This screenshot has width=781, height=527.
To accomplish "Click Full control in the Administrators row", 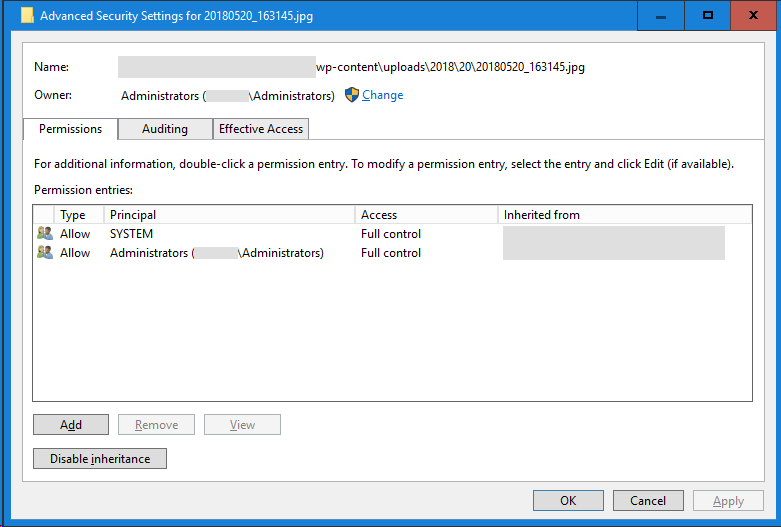I will tap(391, 253).
